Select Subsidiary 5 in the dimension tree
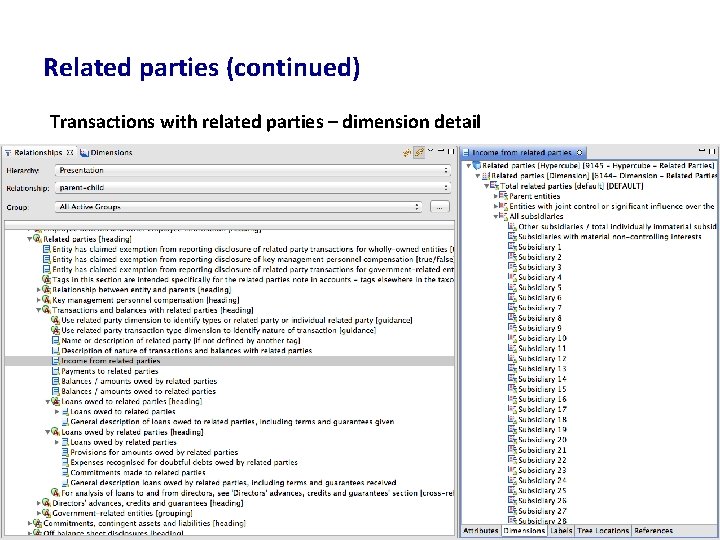Screen dimensions: 720x540 point(540,287)
